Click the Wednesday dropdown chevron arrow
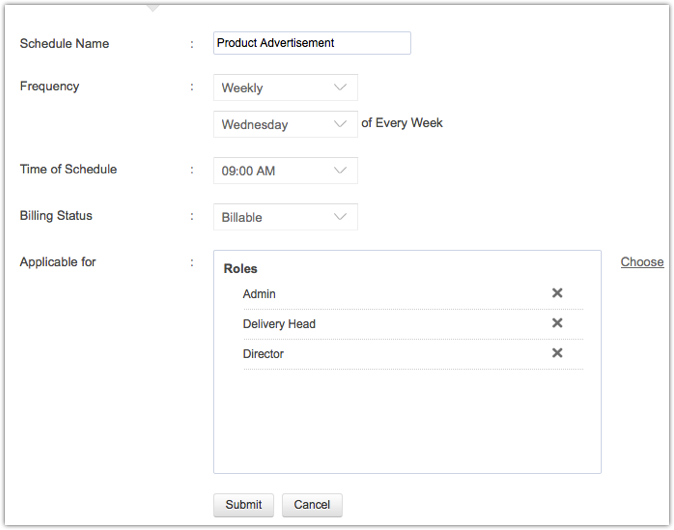This screenshot has width=674, height=530. coord(340,125)
